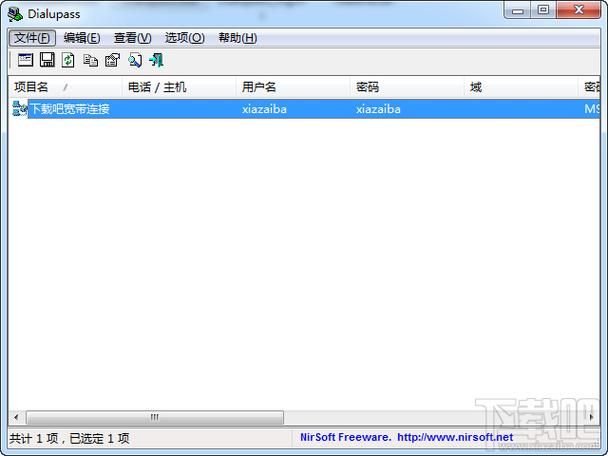The height and width of the screenshot is (456, 608).
Task: Click the scroll left arrow
Action: pyautogui.click(x=16, y=417)
